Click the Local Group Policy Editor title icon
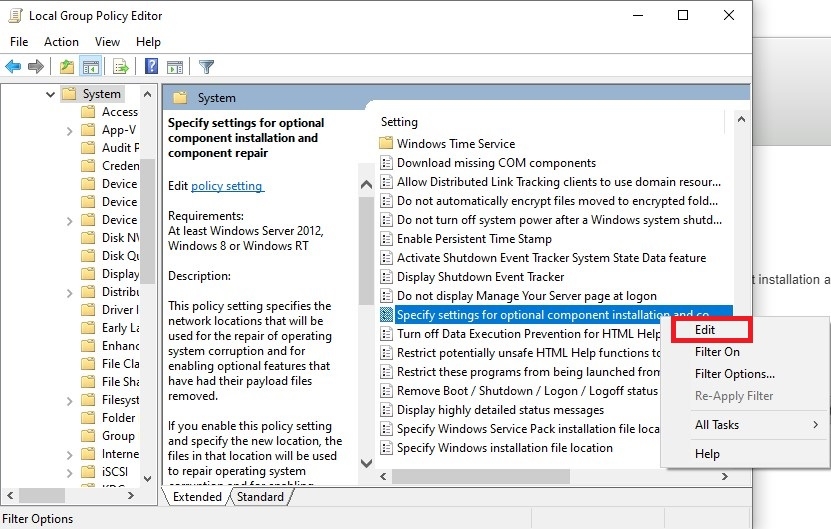The height and width of the screenshot is (529, 831). [15, 15]
